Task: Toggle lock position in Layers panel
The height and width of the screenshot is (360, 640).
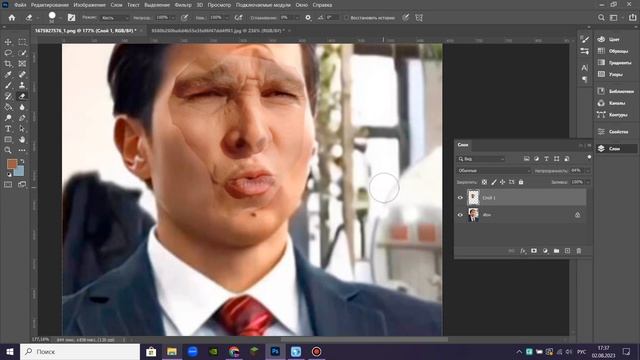Action: tap(502, 182)
